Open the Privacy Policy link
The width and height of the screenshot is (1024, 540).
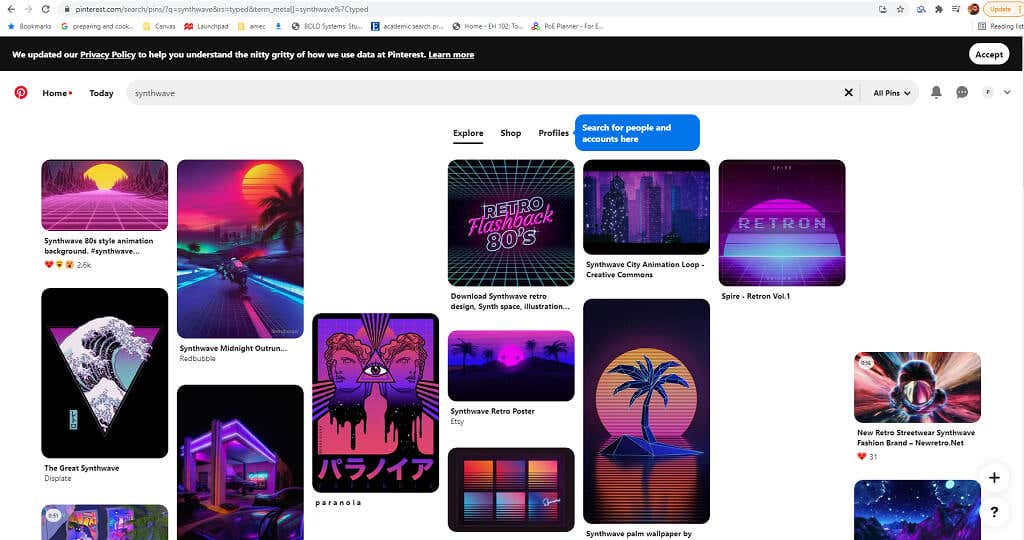coord(108,55)
